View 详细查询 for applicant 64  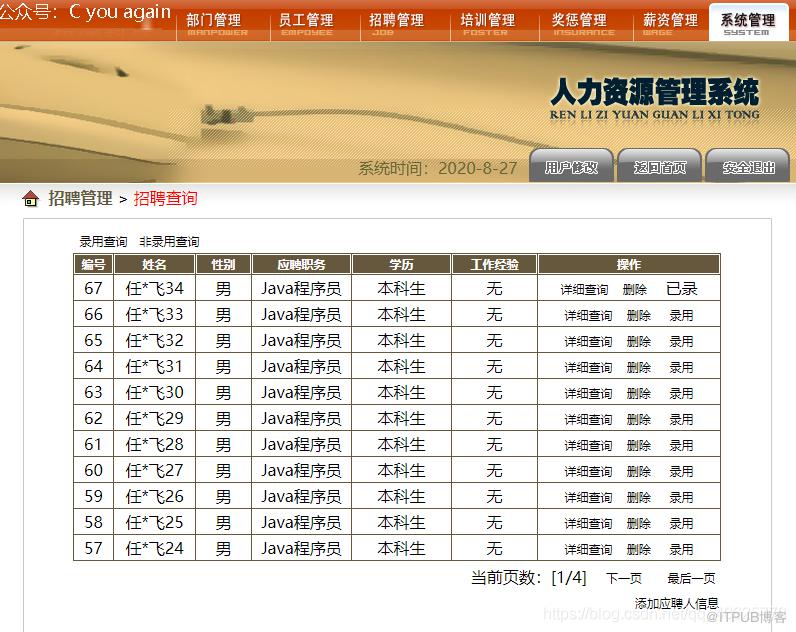[588, 368]
